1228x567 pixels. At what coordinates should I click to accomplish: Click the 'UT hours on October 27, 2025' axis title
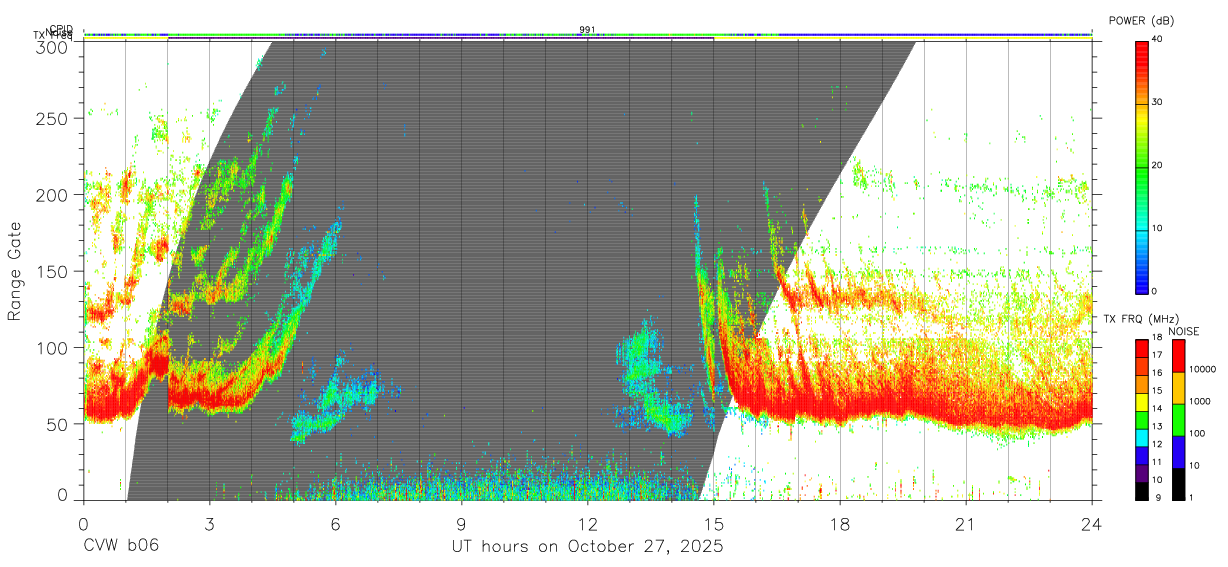pyautogui.click(x=587, y=547)
